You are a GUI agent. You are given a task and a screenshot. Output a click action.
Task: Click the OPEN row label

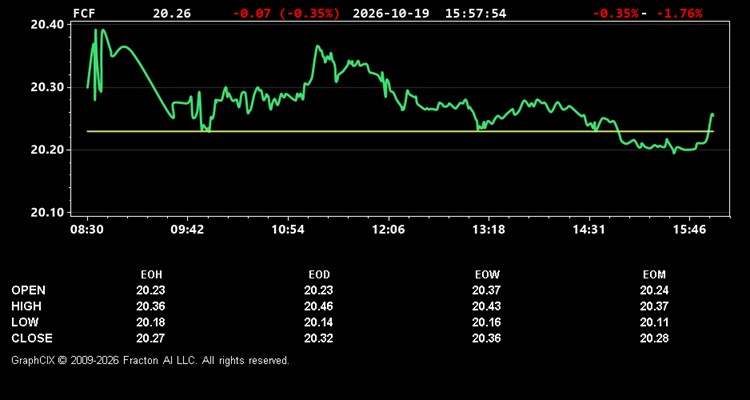[29, 290]
